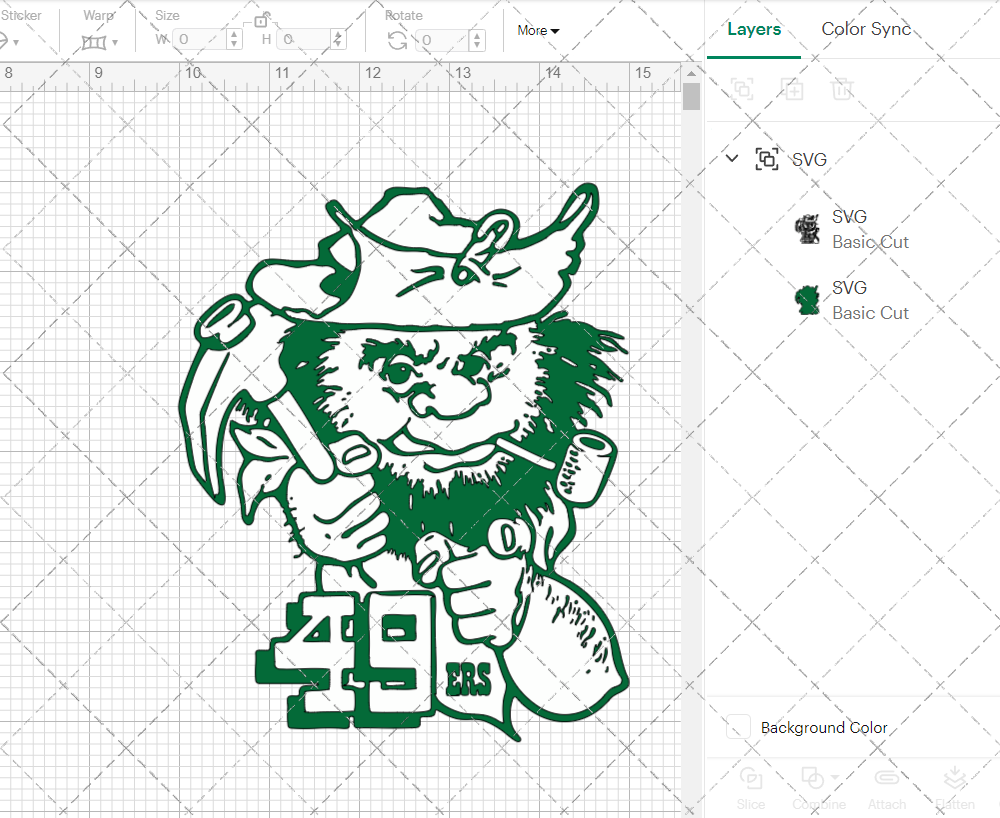Collapse the SVG layer group

[731, 158]
